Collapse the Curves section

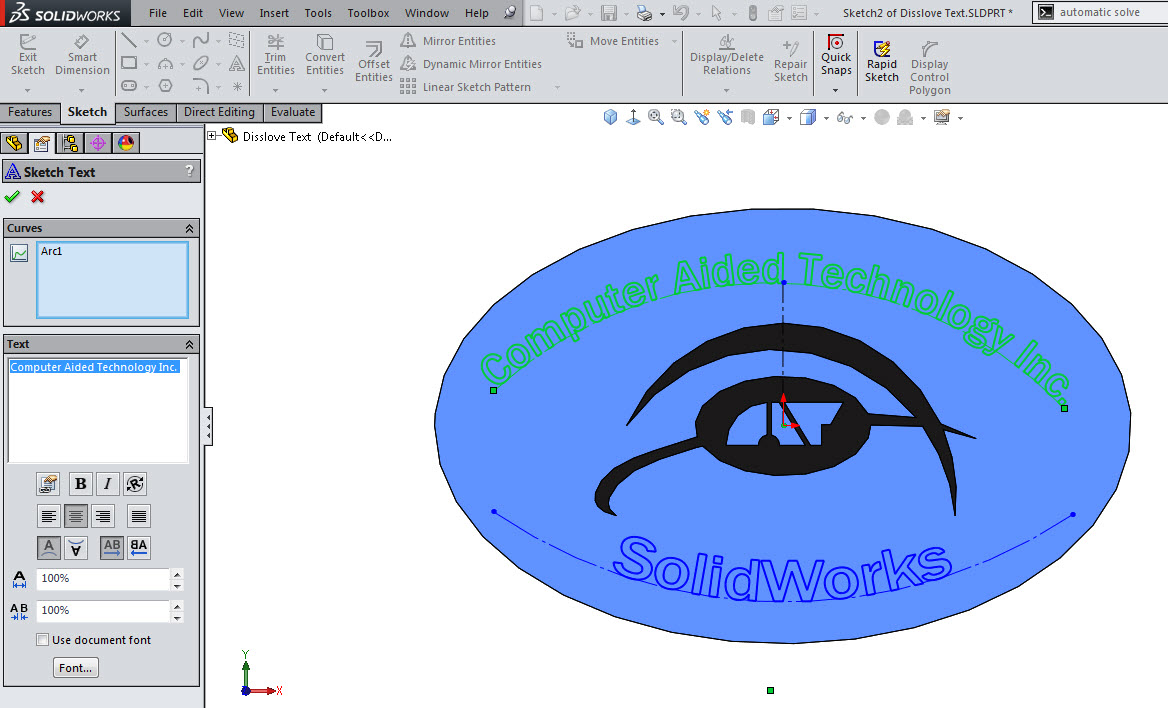coord(189,228)
